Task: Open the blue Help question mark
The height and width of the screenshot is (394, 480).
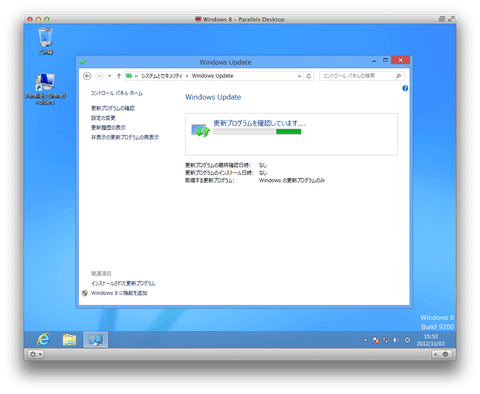Action: [405, 88]
